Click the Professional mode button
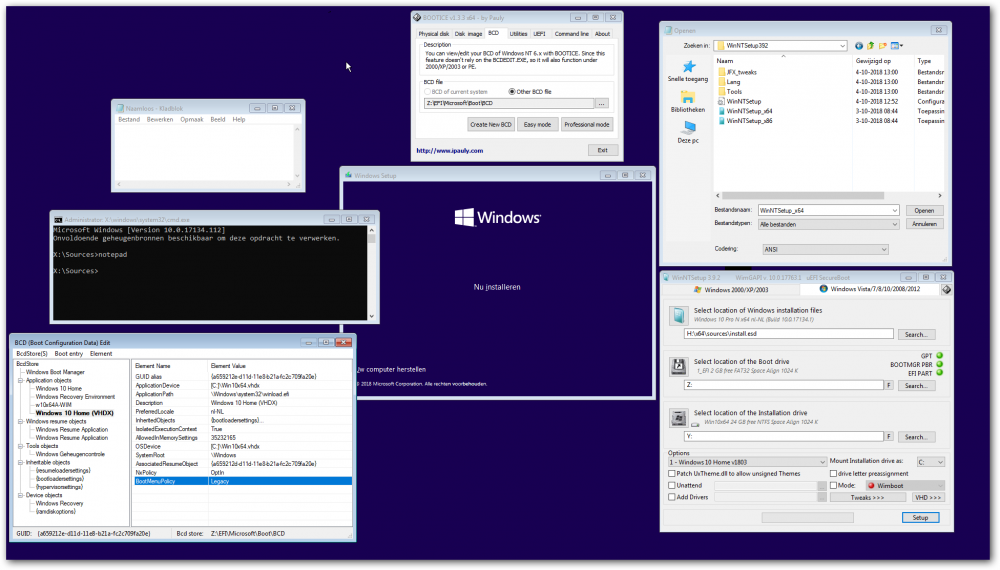Image resolution: width=1000 pixels, height=570 pixels. click(x=587, y=125)
